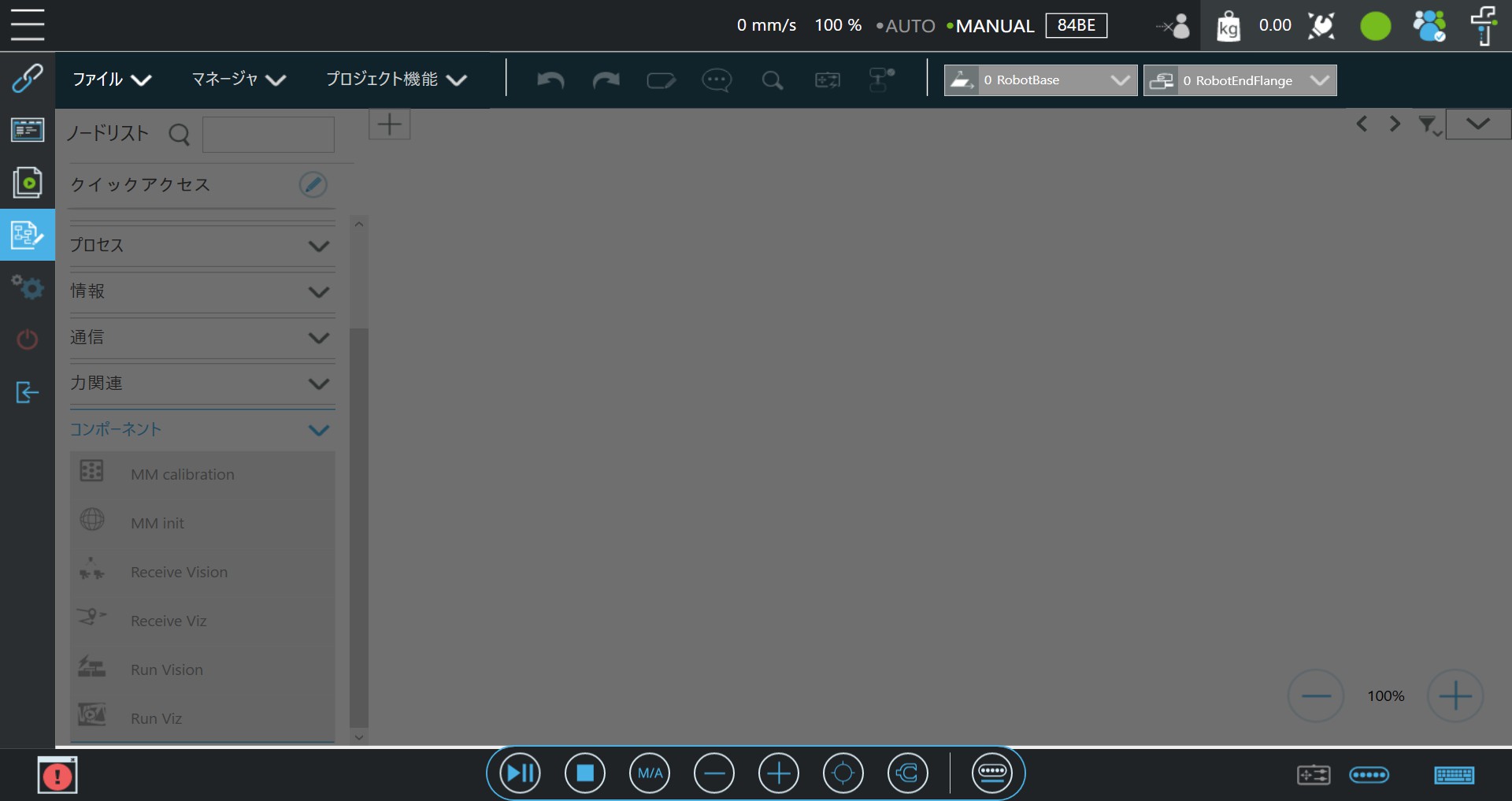The width and height of the screenshot is (1512, 801).
Task: Open the variables panel icon at bottom right
Action: point(1314,775)
